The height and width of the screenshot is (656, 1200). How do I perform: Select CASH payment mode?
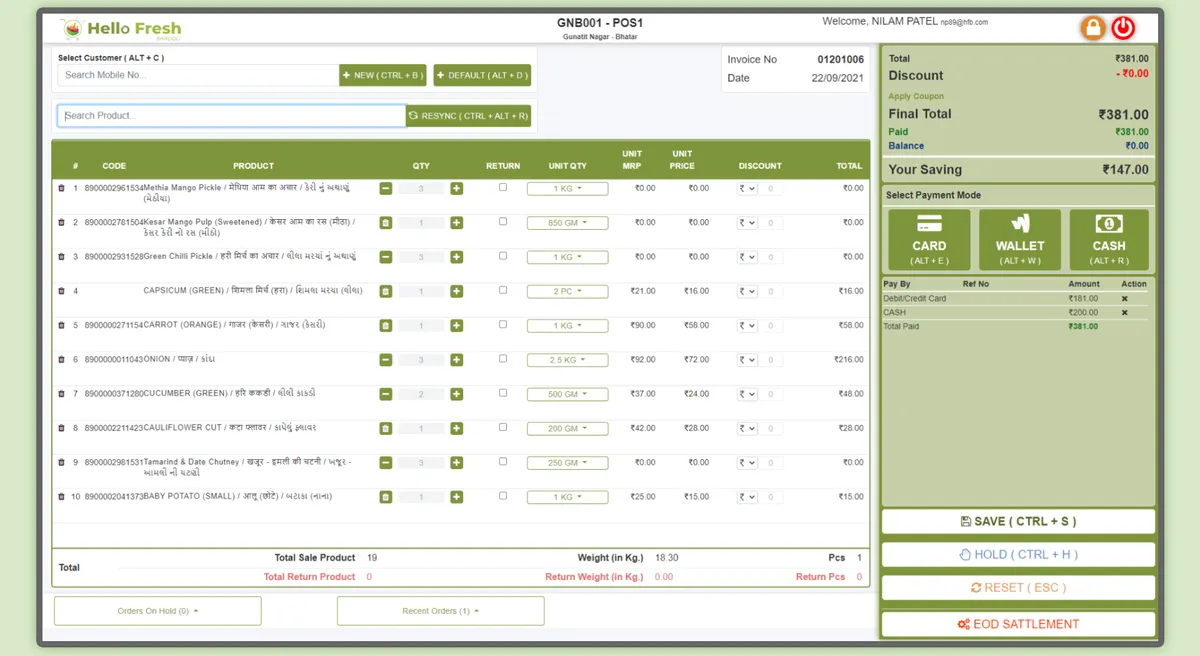(x=1109, y=240)
